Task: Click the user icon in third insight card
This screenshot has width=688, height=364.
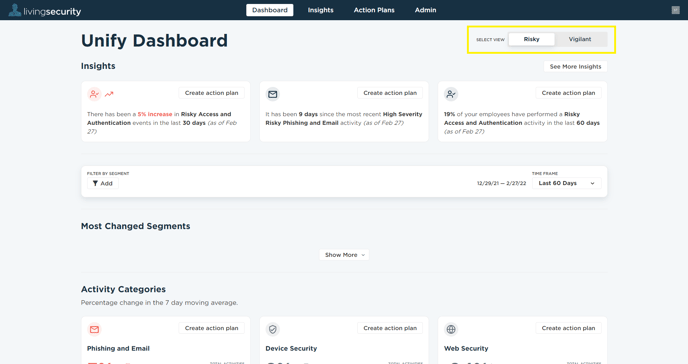Action: pos(451,94)
